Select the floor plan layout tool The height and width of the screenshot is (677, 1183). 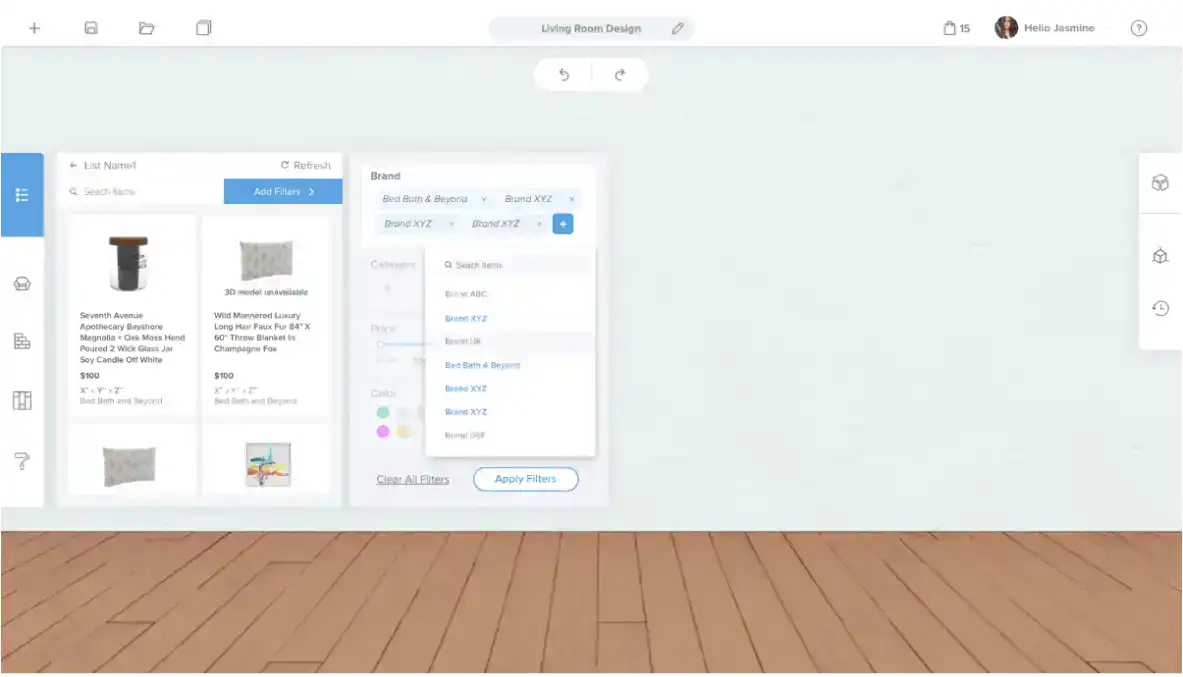pyautogui.click(x=22, y=399)
